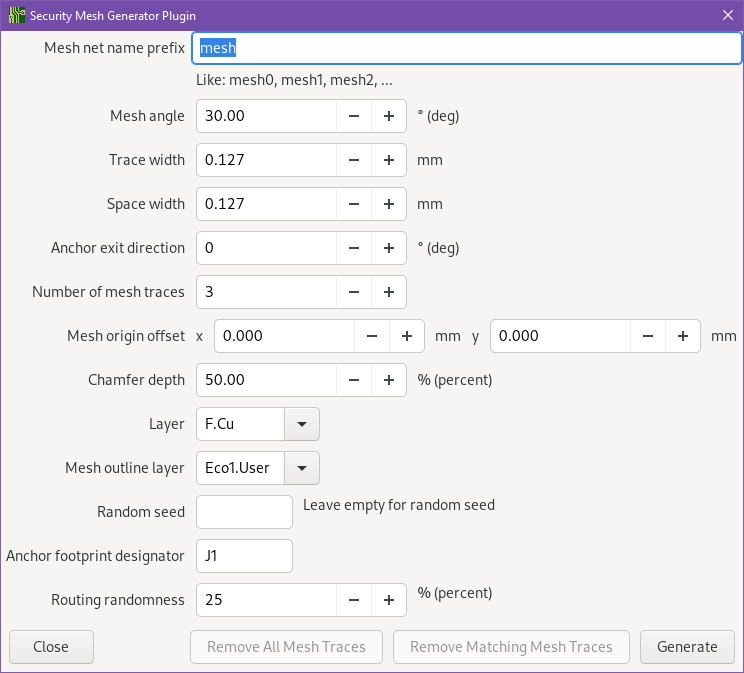Image resolution: width=744 pixels, height=673 pixels.
Task: Open the Layer dropdown showing F.Cu
Action: (x=302, y=424)
